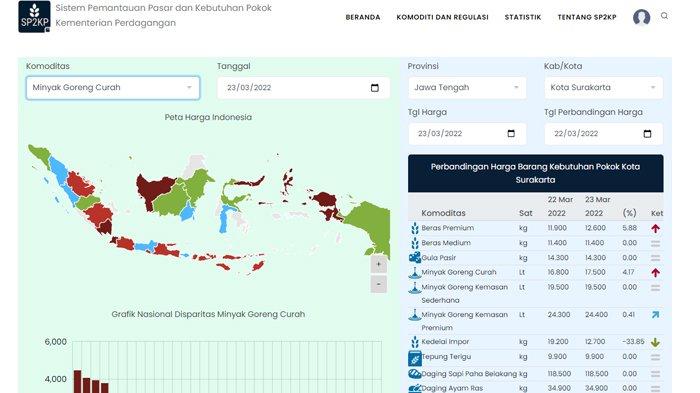The width and height of the screenshot is (700, 393).
Task: Click 'Perbandingan Harga Barang Kebutuhan Pokok' header
Action: (x=535, y=173)
